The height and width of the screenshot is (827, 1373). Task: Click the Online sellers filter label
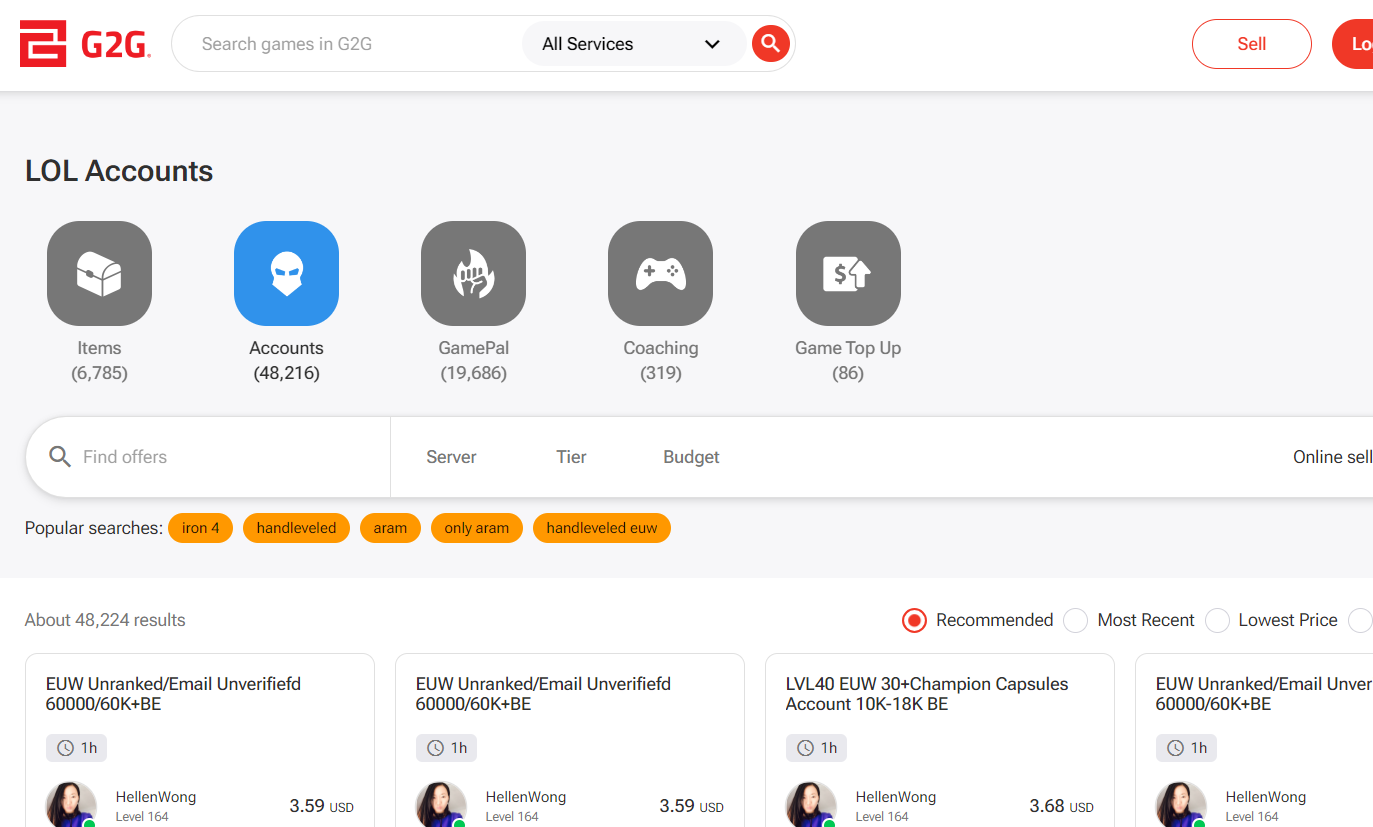tap(1333, 457)
